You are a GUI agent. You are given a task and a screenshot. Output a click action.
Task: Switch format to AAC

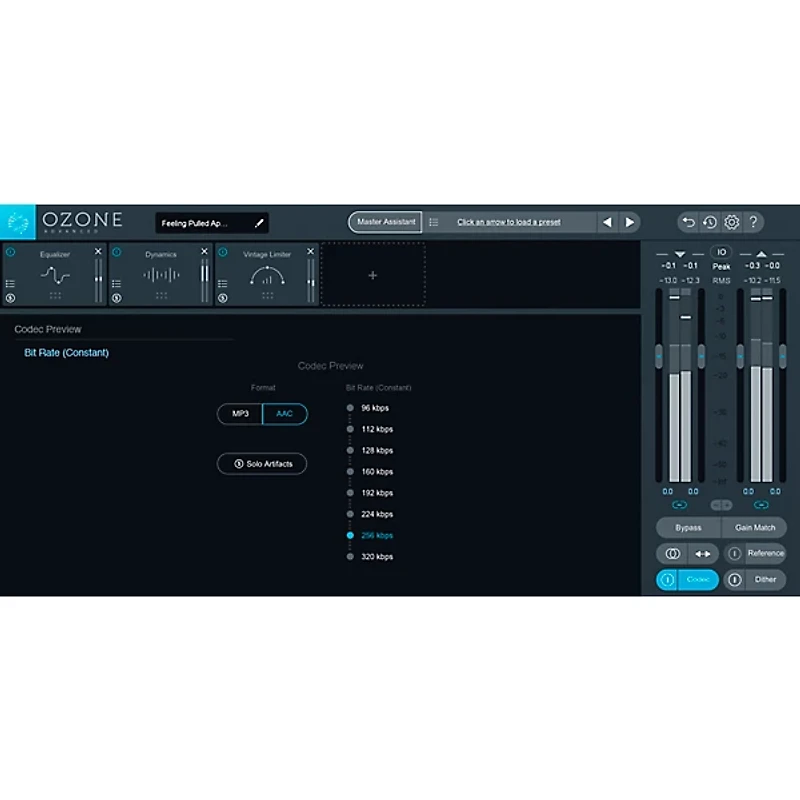click(x=284, y=414)
